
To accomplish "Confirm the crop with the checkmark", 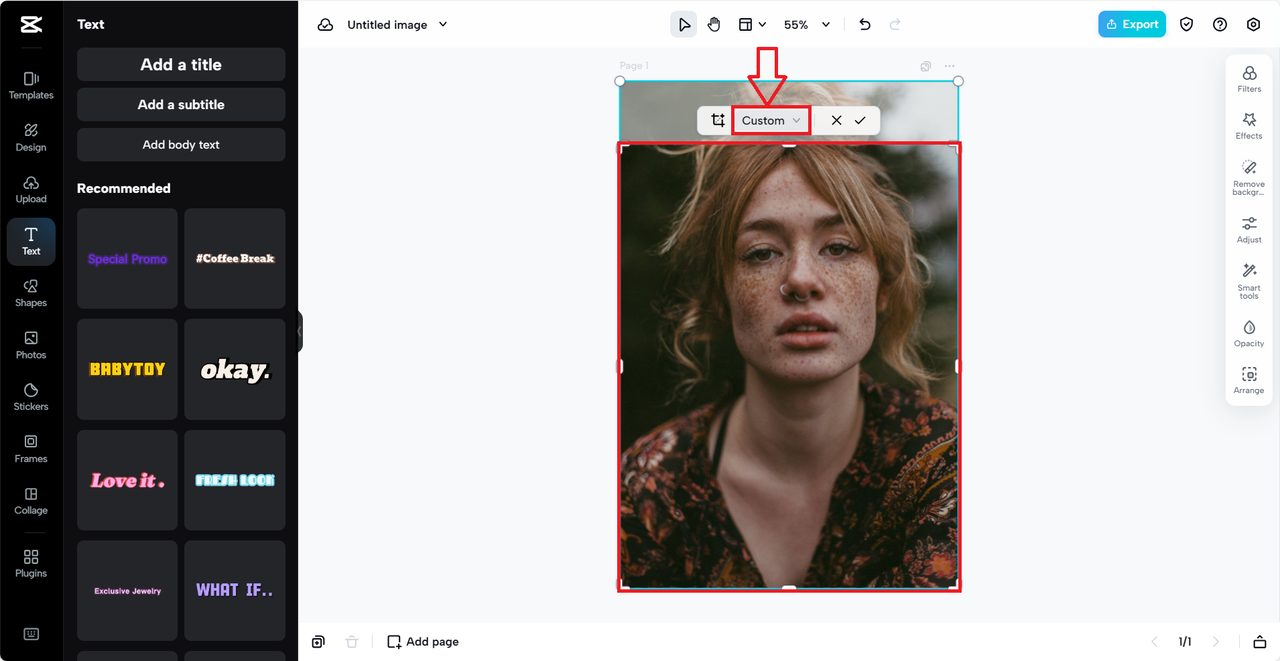I will click(x=860, y=120).
